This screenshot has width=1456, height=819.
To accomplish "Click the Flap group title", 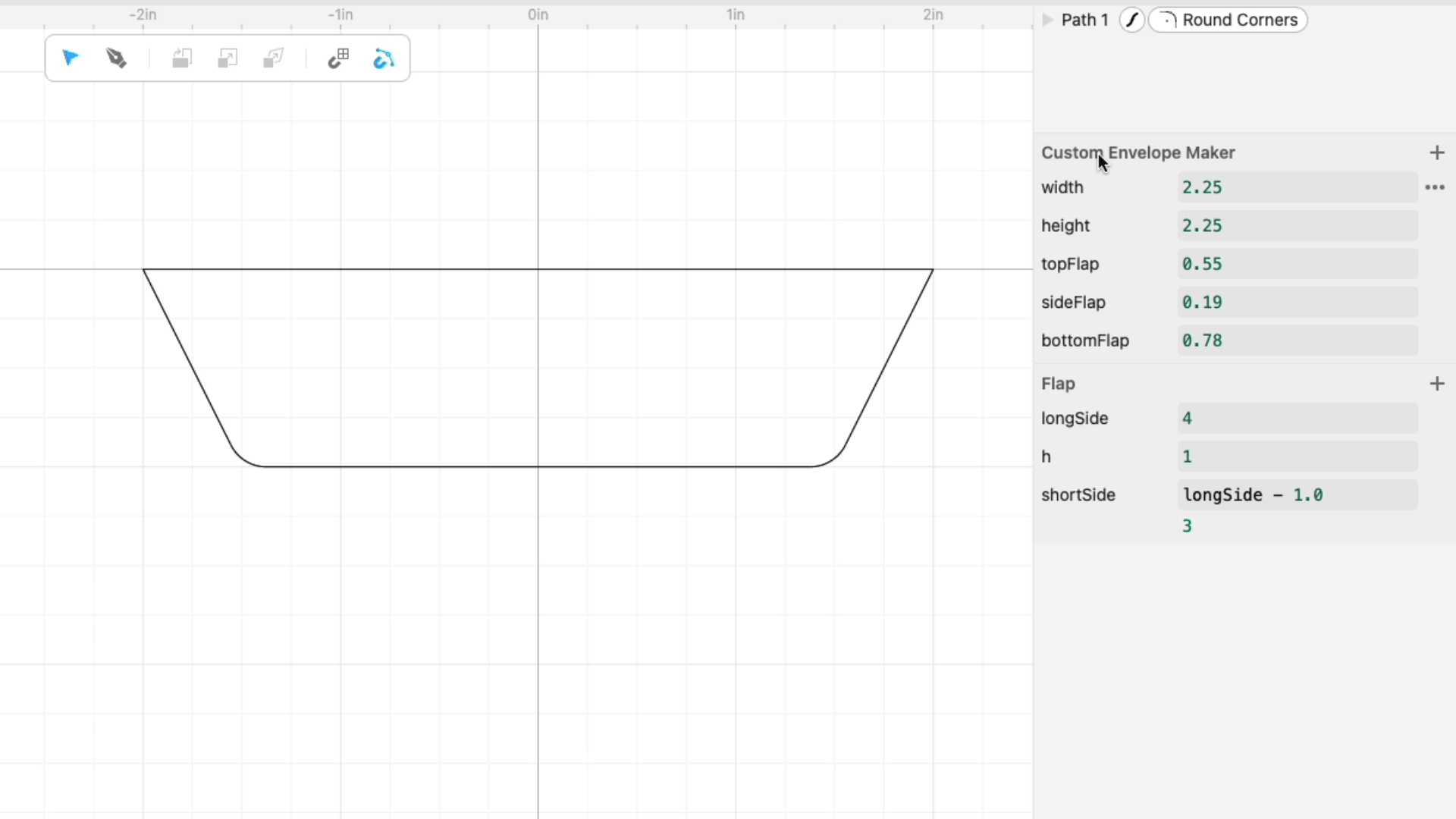I will pos(1058,384).
